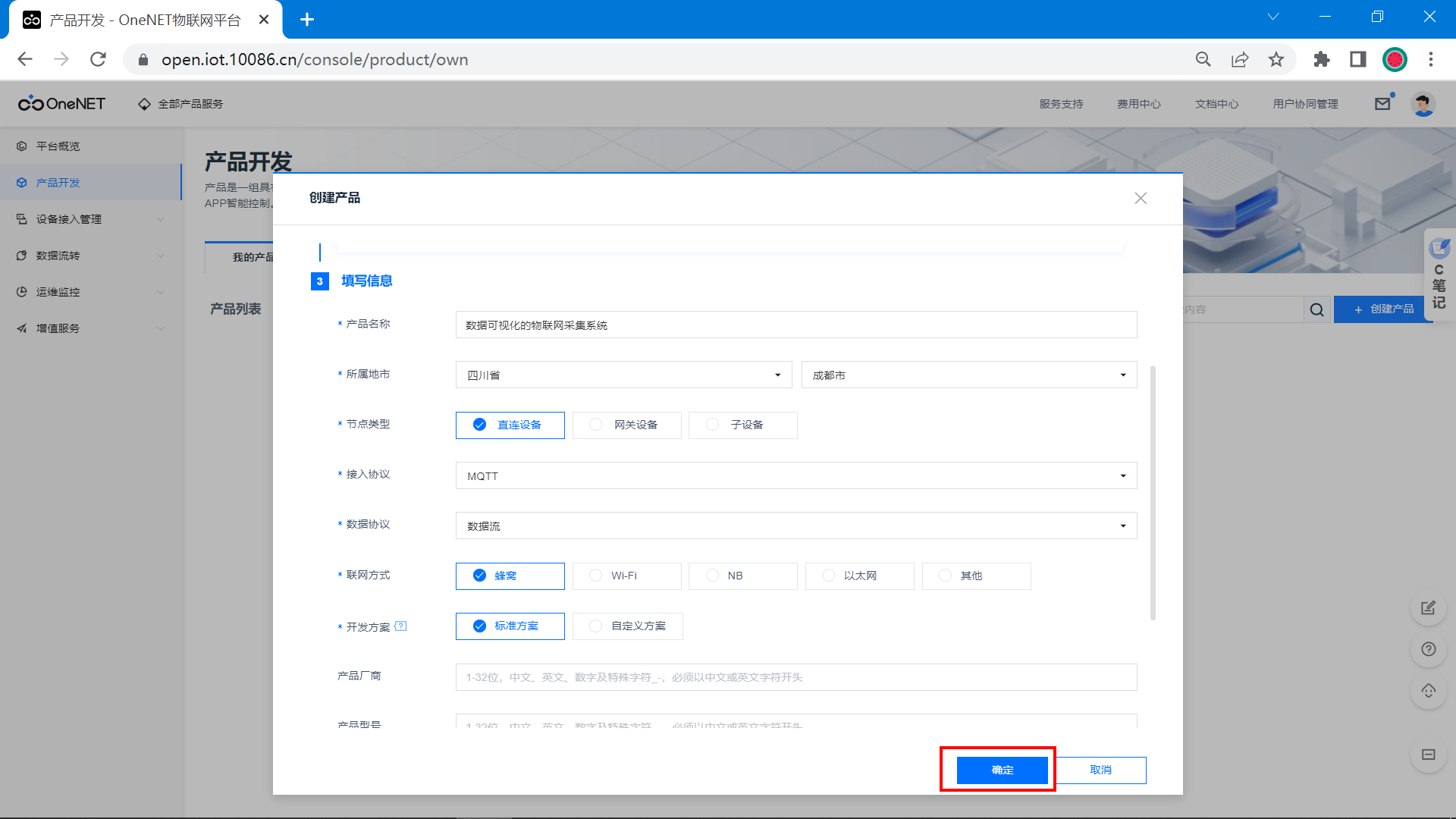This screenshot has height=819, width=1456.
Task: Bookmark this page with the star icon
Action: tap(1276, 59)
